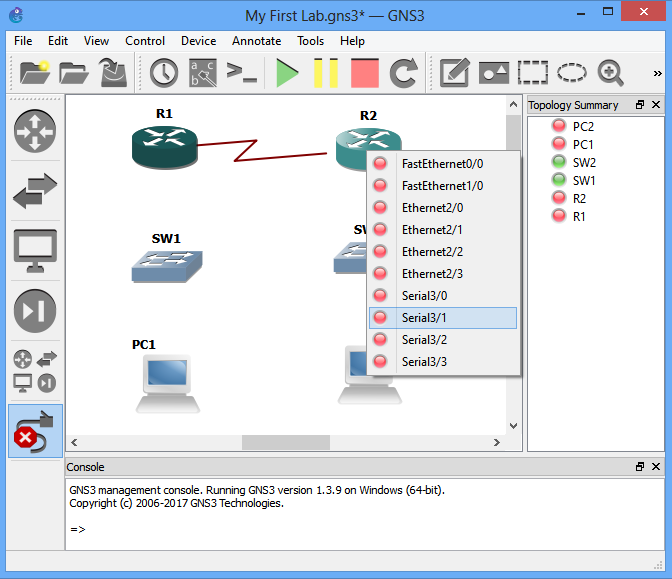
Task: Expand toolbar overflow chevron
Action: pyautogui.click(x=657, y=73)
